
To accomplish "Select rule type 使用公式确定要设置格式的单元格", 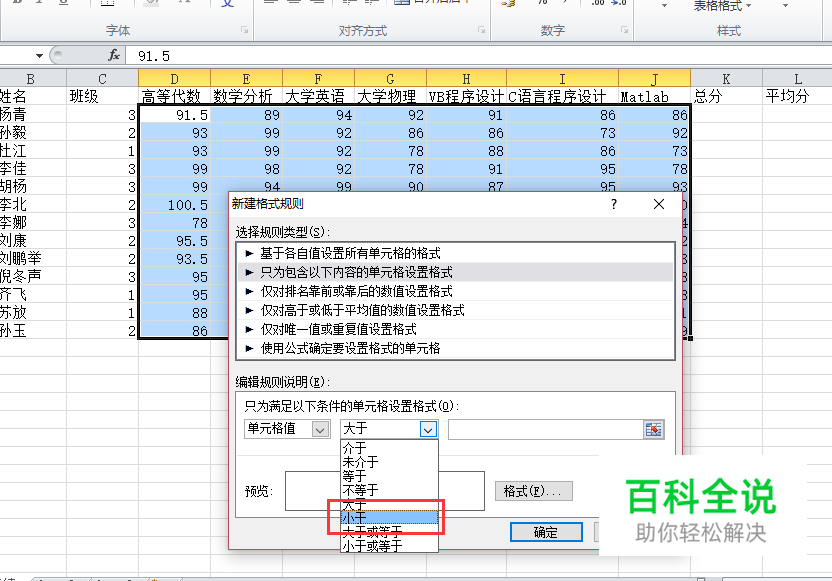I will tap(455, 349).
